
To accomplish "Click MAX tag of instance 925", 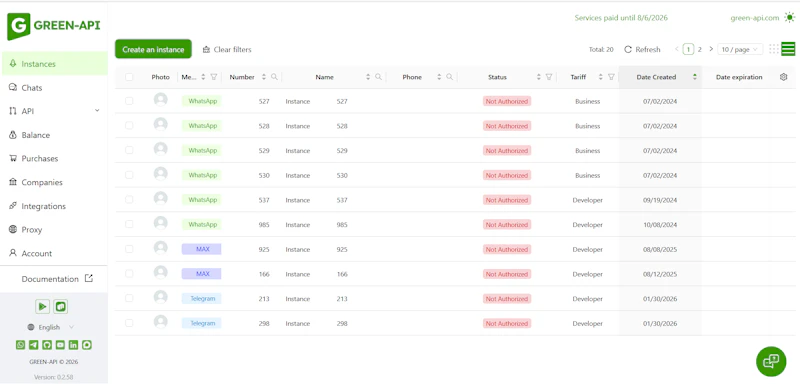I will (x=202, y=249).
